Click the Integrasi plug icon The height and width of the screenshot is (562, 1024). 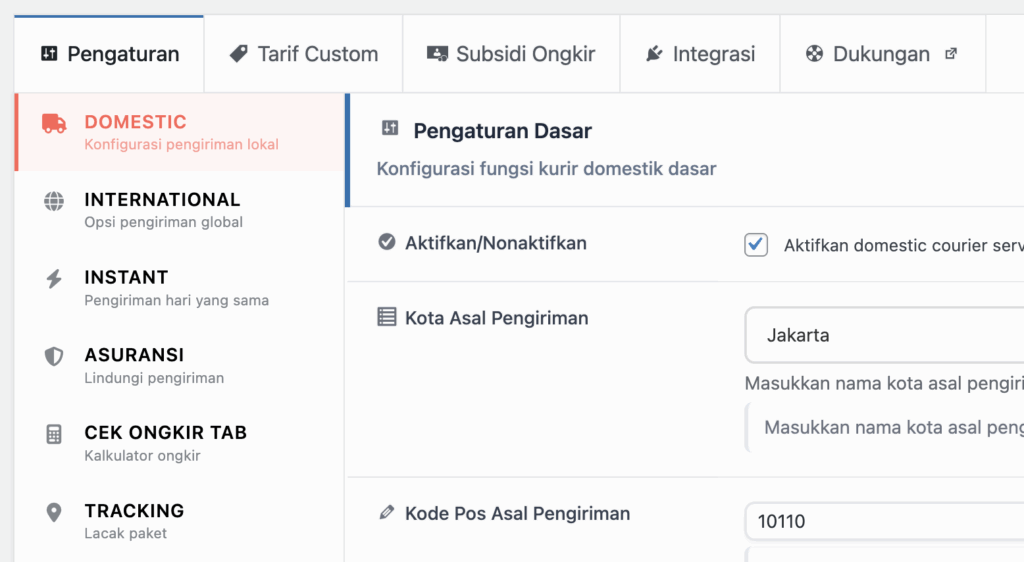tap(654, 54)
